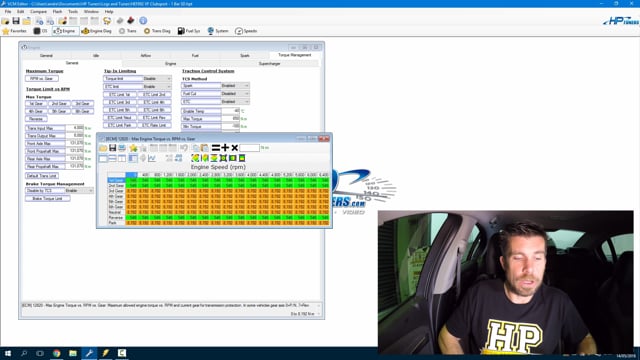Viewport: 640px width, 360px height.
Task: Open the Torque limit dropdown
Action: [157, 79]
